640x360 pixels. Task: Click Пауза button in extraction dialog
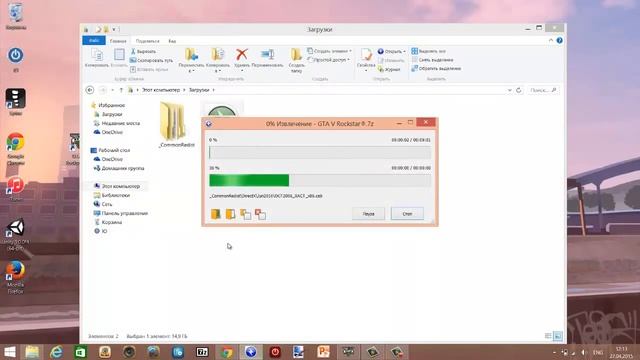368,213
